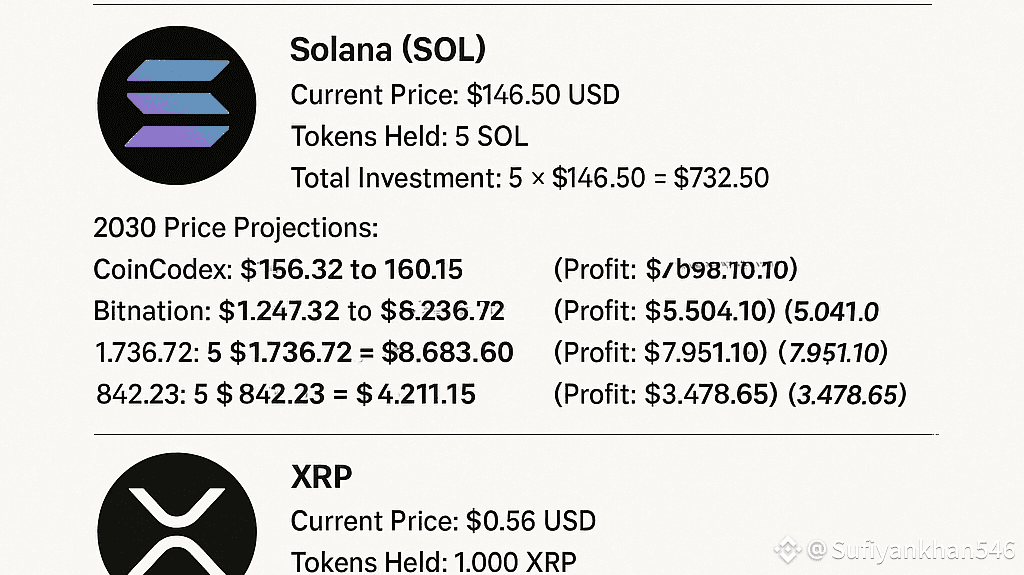1024x575 pixels.
Task: Select the "Tokens Held: 1.000 XRP" text
Action: pos(433,562)
